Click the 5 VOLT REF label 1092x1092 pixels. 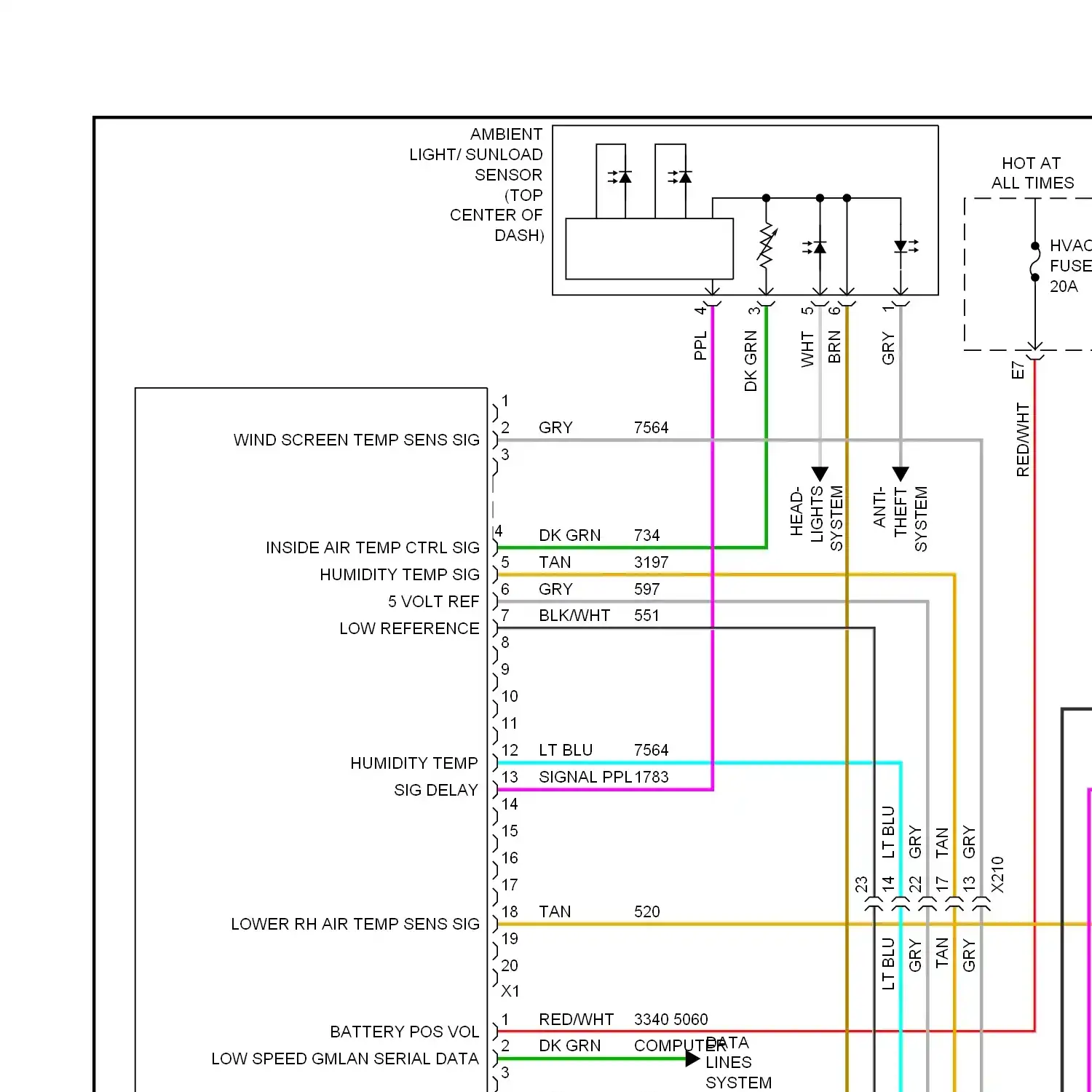pyautogui.click(x=433, y=601)
